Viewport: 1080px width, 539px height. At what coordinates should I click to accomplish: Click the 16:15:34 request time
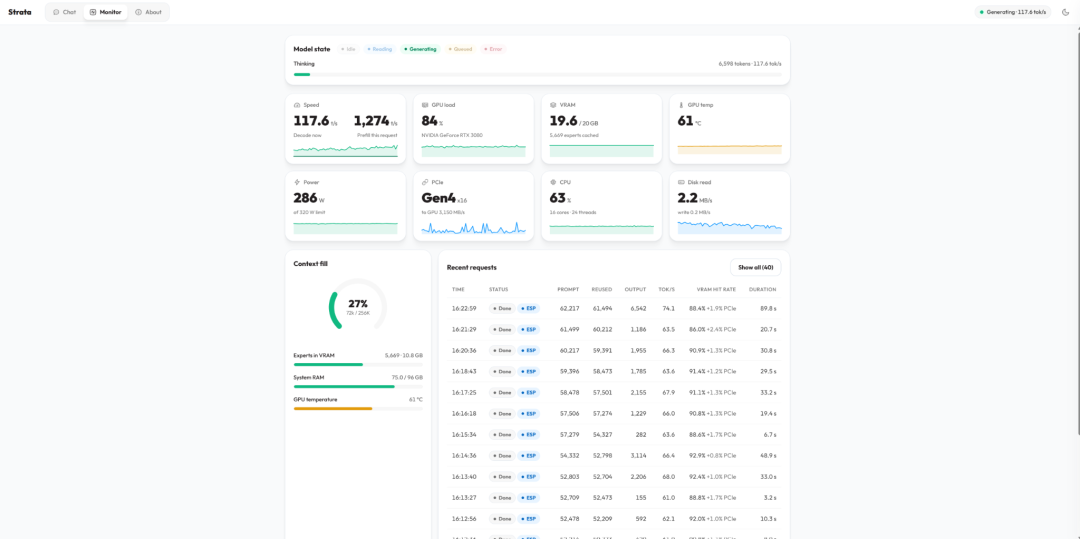[464, 434]
